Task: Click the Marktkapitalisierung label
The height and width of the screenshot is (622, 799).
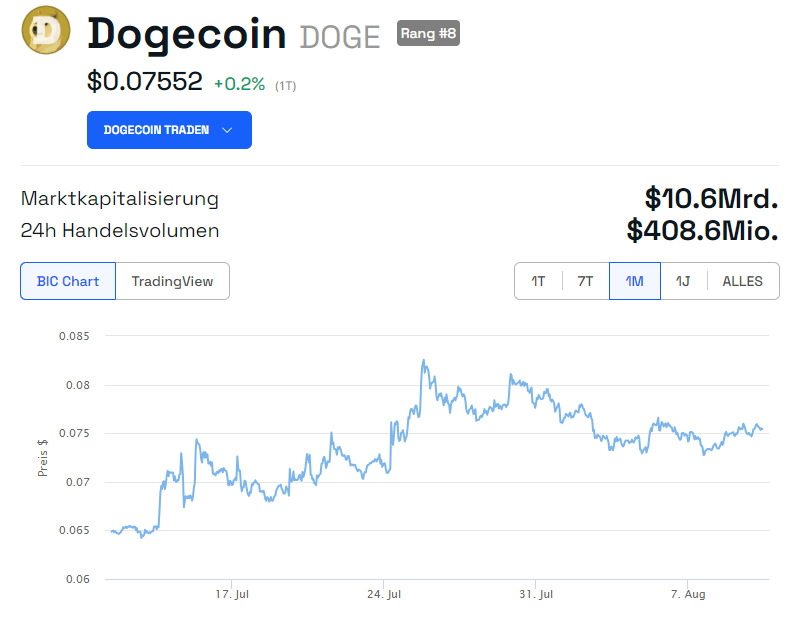Action: 119,198
